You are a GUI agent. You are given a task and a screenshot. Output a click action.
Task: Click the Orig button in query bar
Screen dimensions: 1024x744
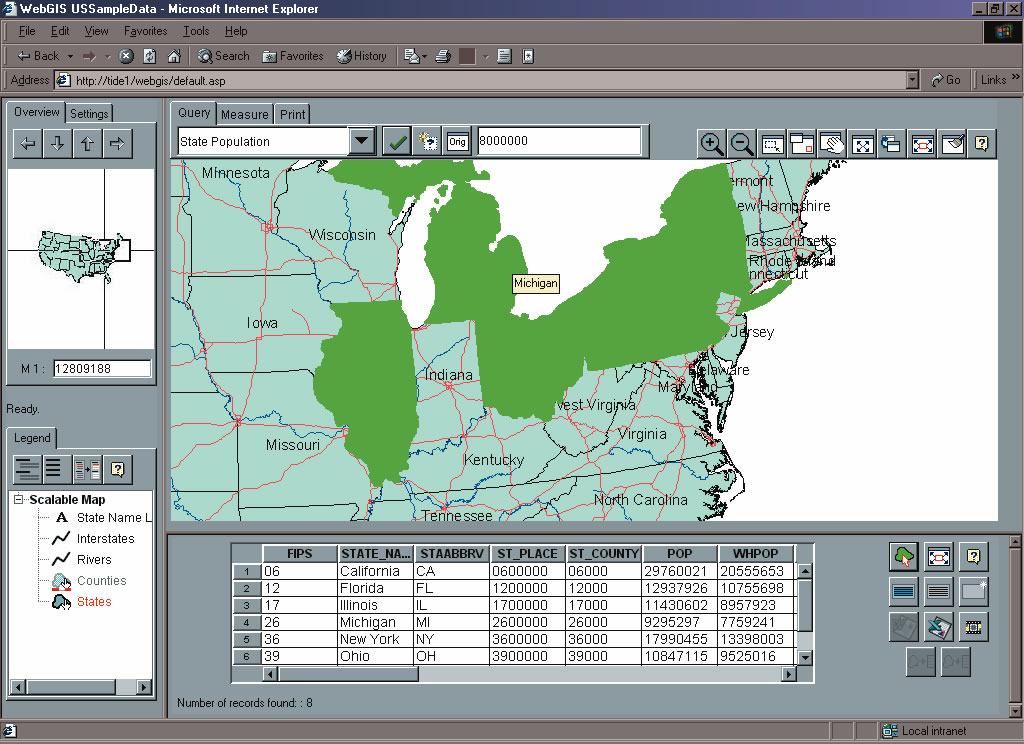point(457,142)
